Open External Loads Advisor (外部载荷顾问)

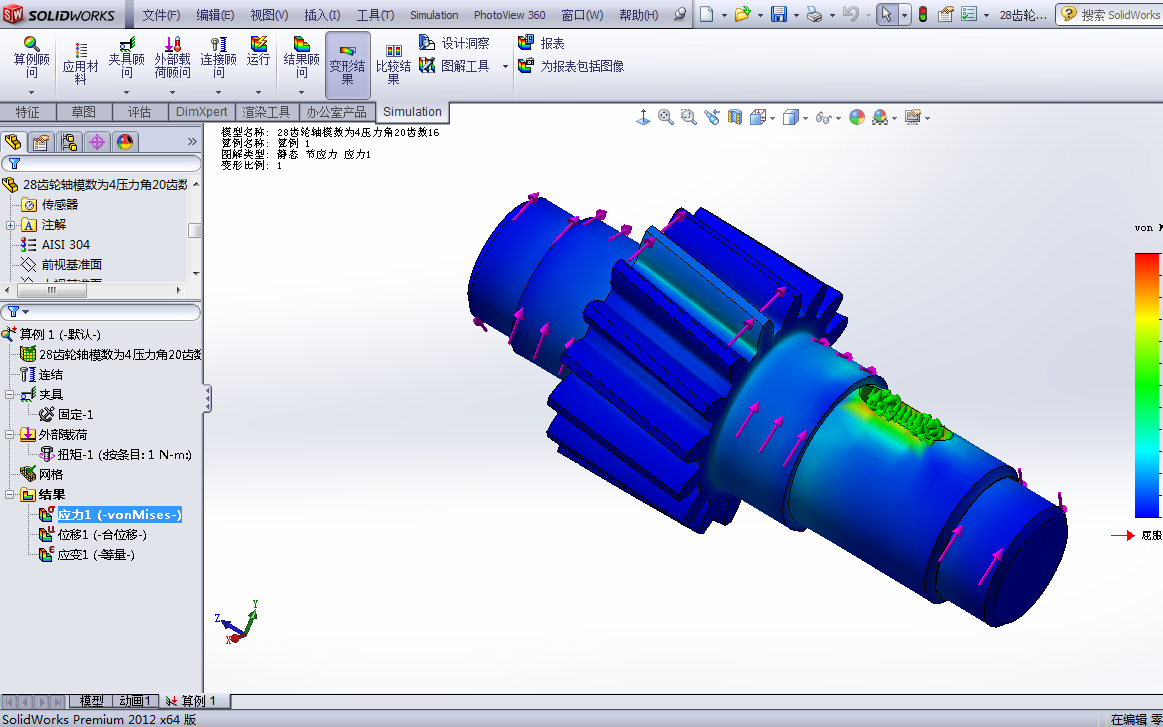[172, 58]
